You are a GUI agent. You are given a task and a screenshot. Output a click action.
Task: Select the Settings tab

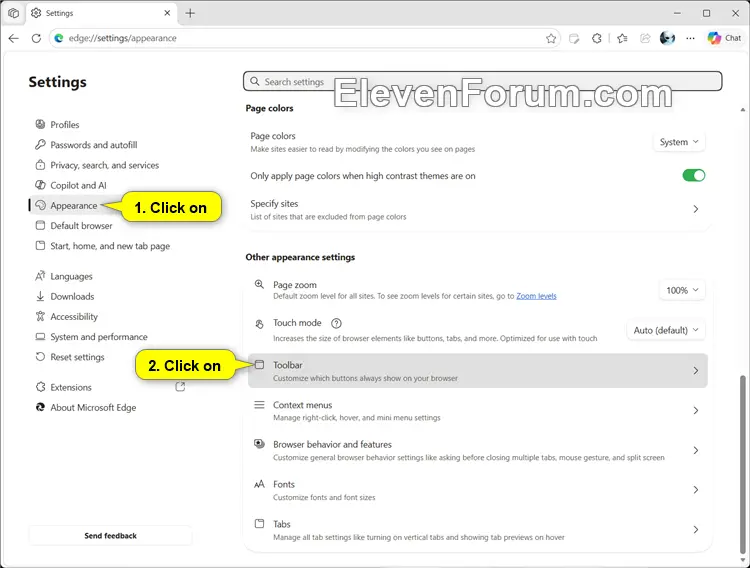(x=101, y=13)
